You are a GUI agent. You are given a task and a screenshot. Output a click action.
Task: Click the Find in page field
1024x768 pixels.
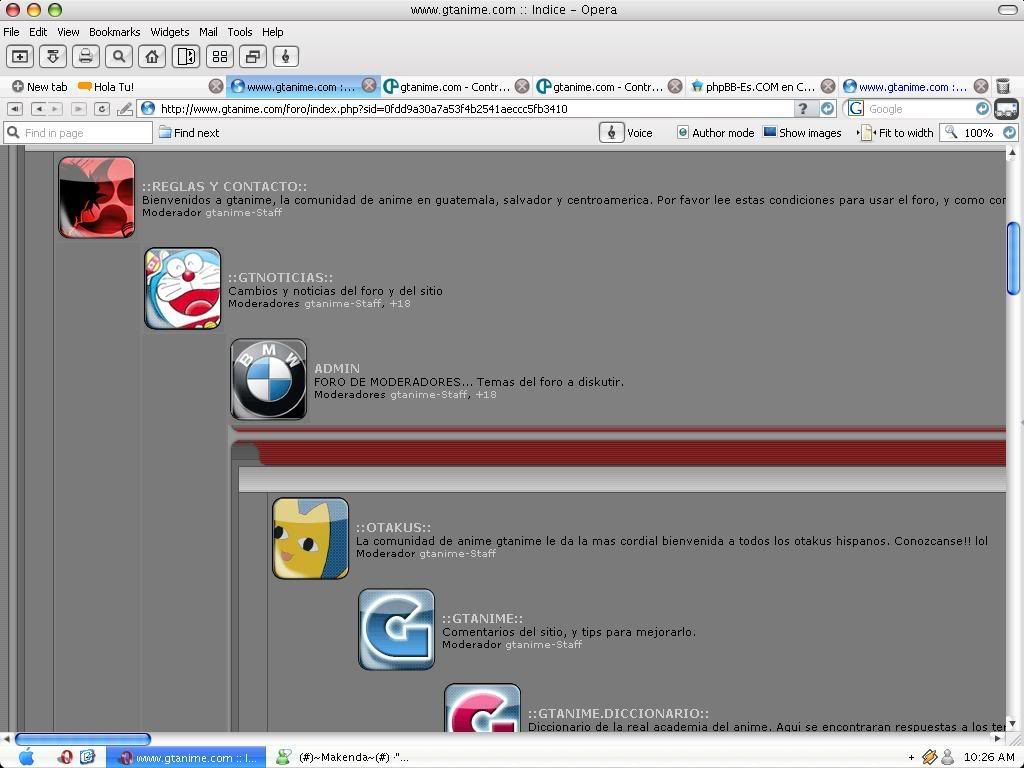78,133
